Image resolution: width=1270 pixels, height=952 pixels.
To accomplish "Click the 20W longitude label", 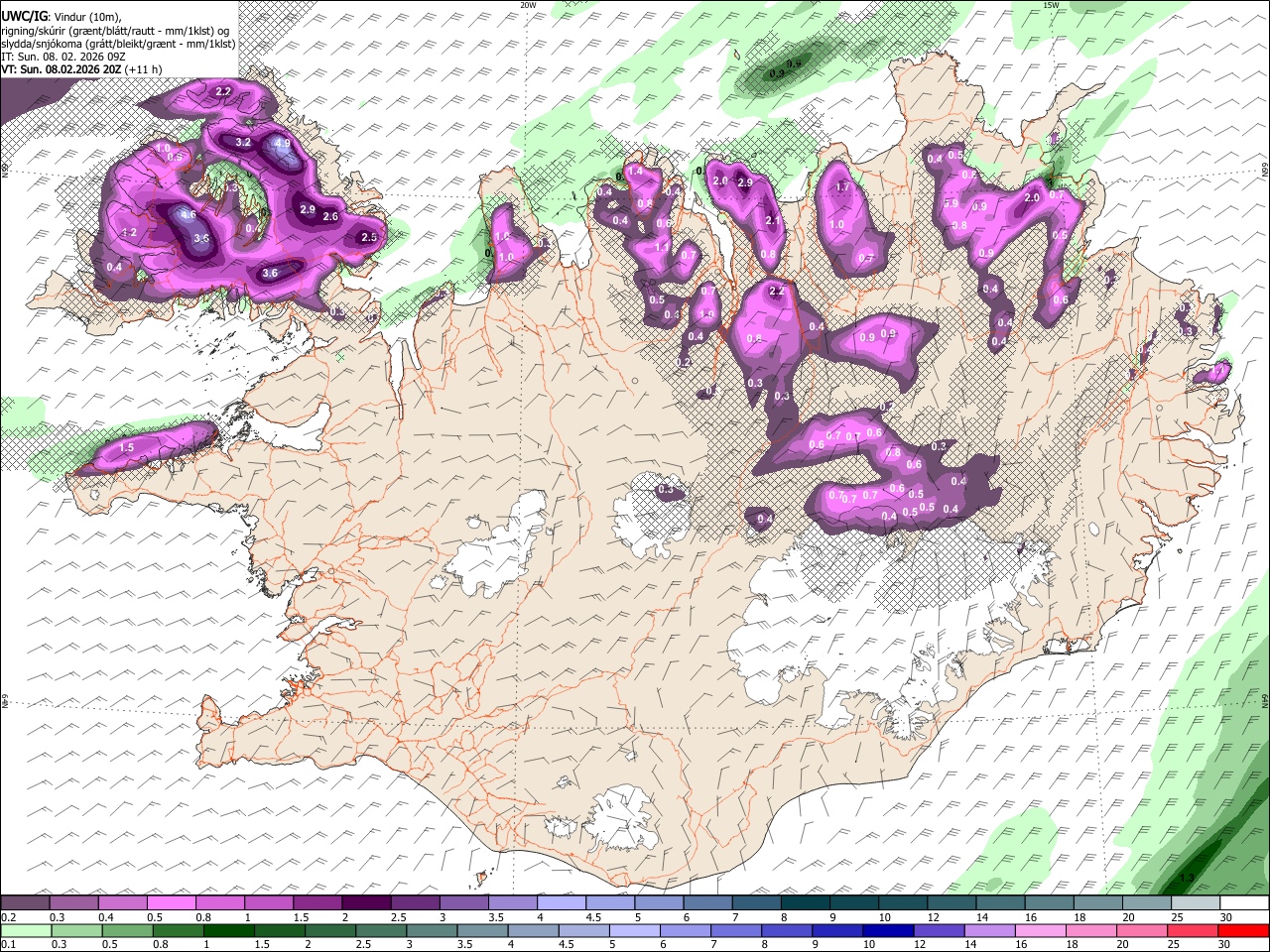I will (x=528, y=5).
